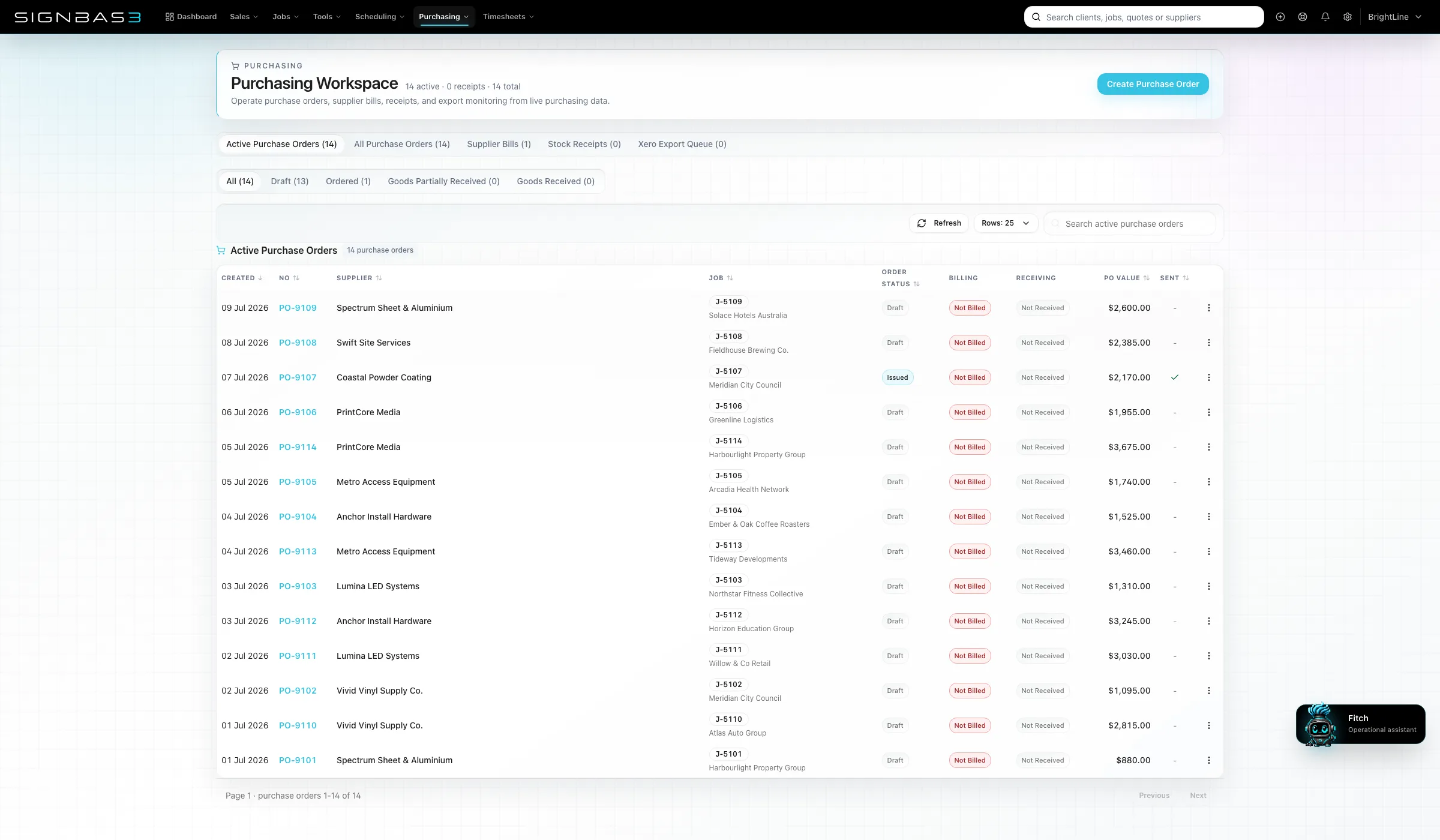
Task: Click Create Purchase Order button
Action: coord(1153,84)
